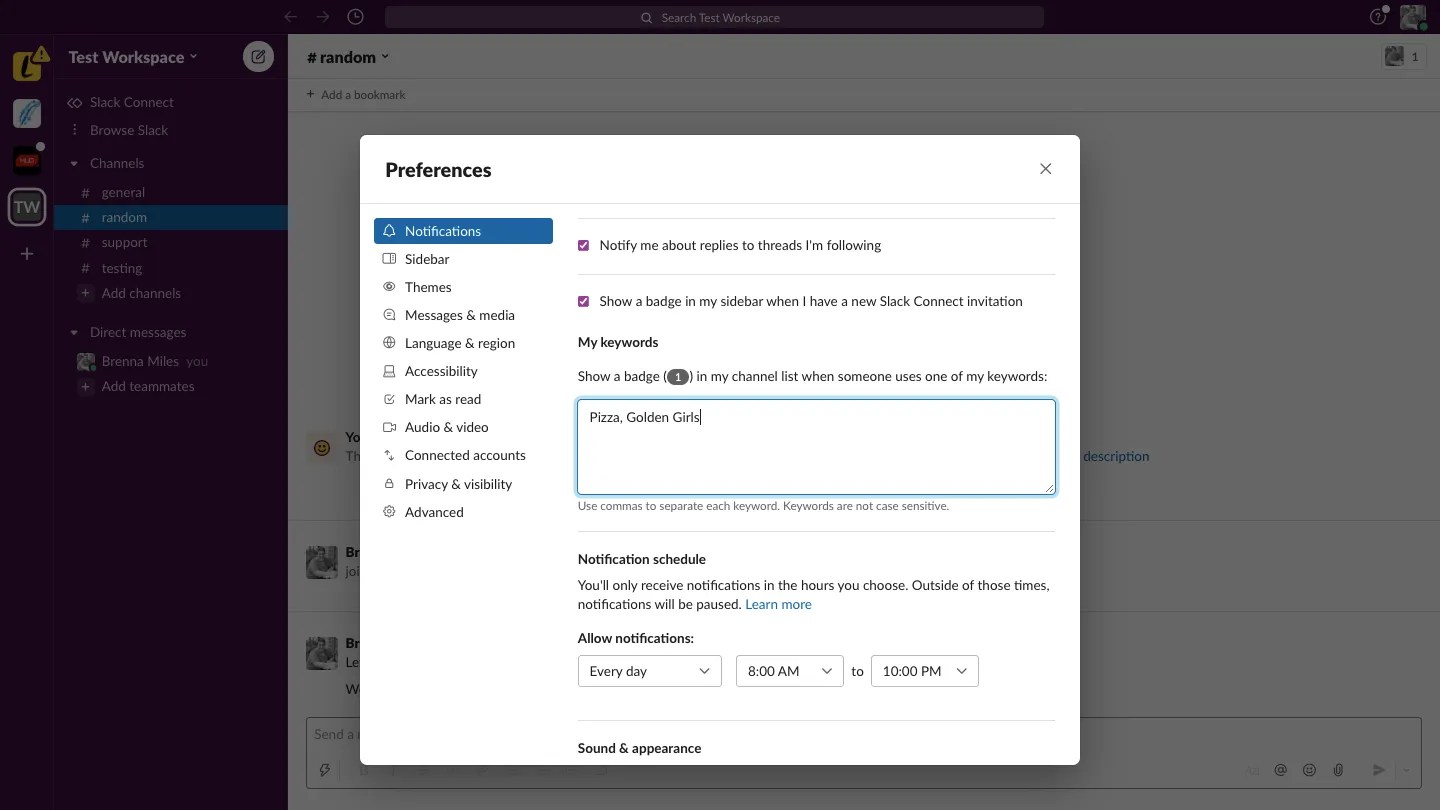1440x810 pixels.
Task: Click the add workspace plus icon
Action: [x=26, y=254]
